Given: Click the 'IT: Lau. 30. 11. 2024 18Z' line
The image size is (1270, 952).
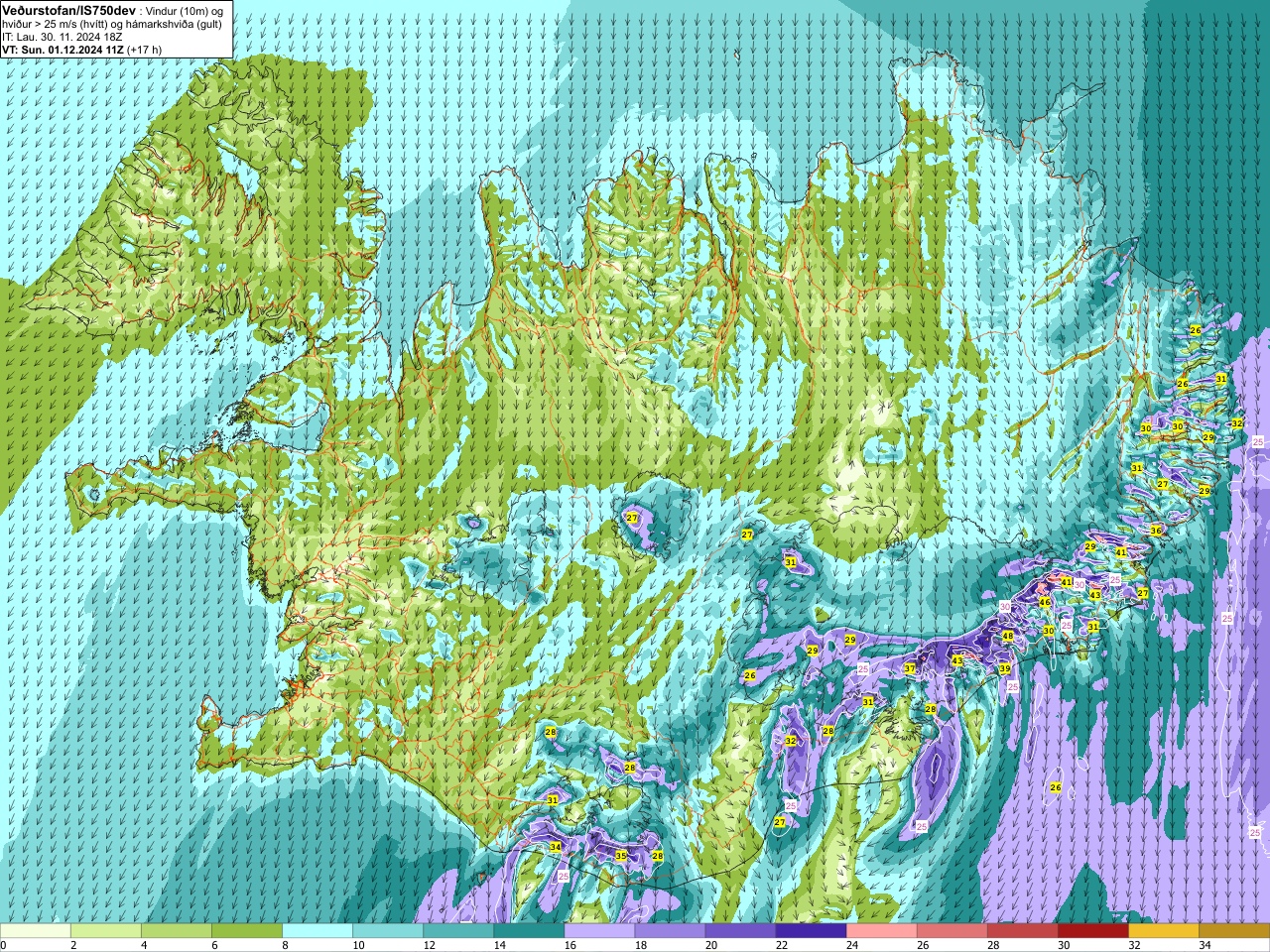Looking at the screenshot, I should coord(63,36).
